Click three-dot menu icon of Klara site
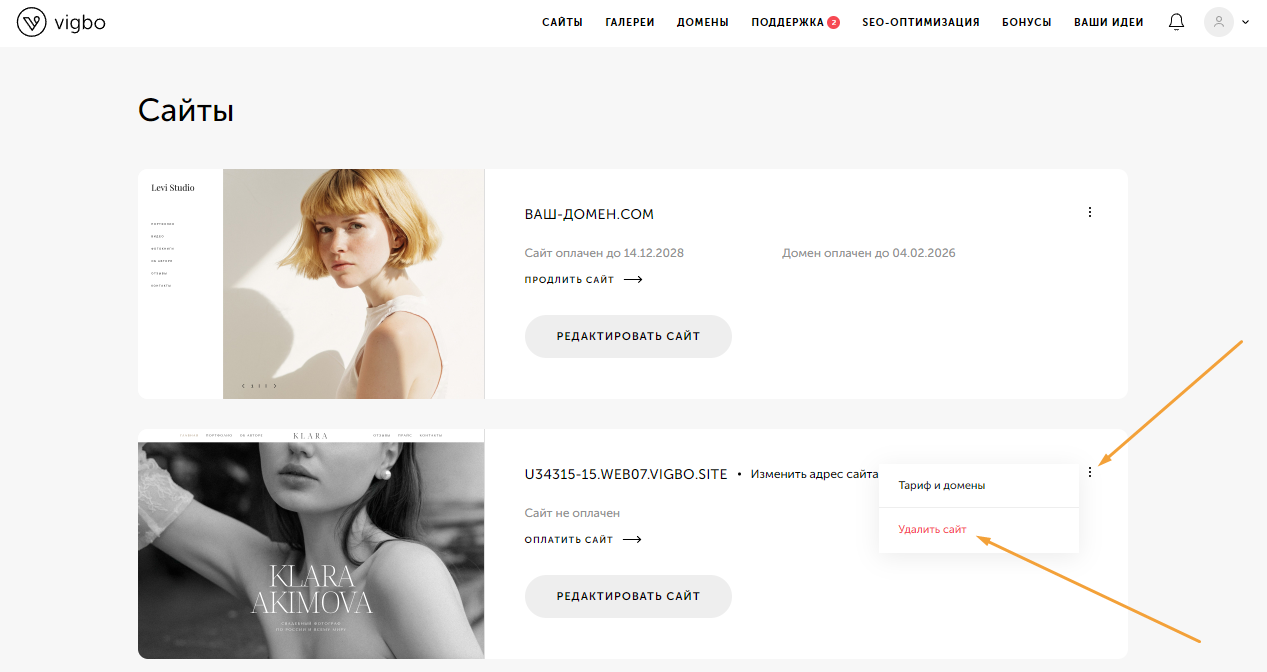1267x672 pixels. 1089,472
